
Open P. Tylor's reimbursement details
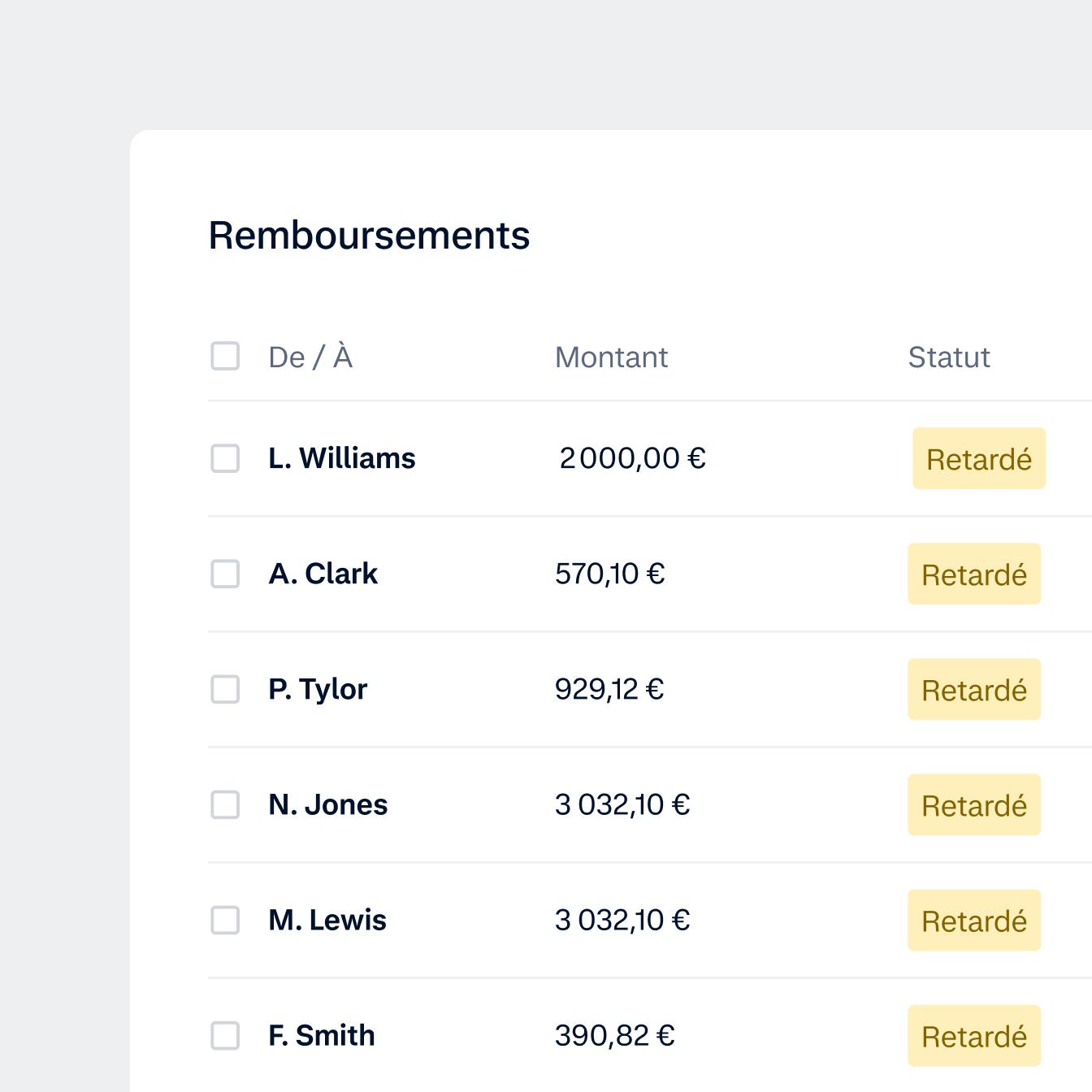click(x=318, y=689)
